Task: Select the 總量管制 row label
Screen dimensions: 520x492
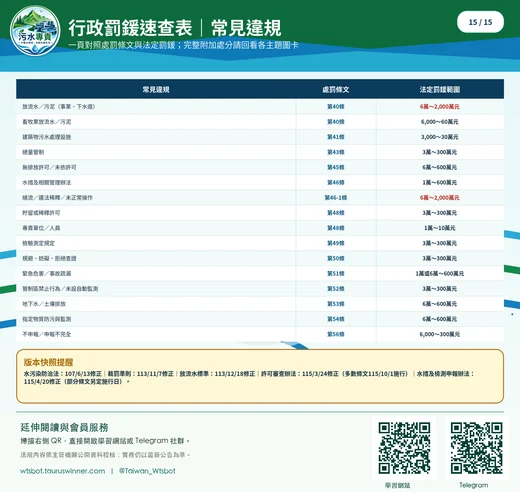Action: tap(33, 152)
